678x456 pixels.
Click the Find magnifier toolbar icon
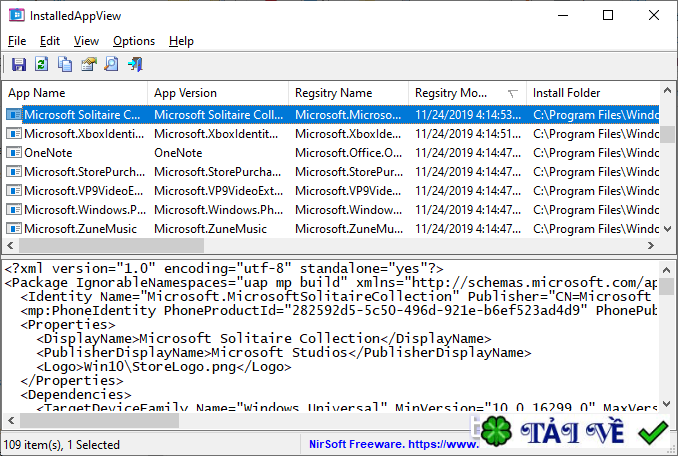(x=112, y=64)
